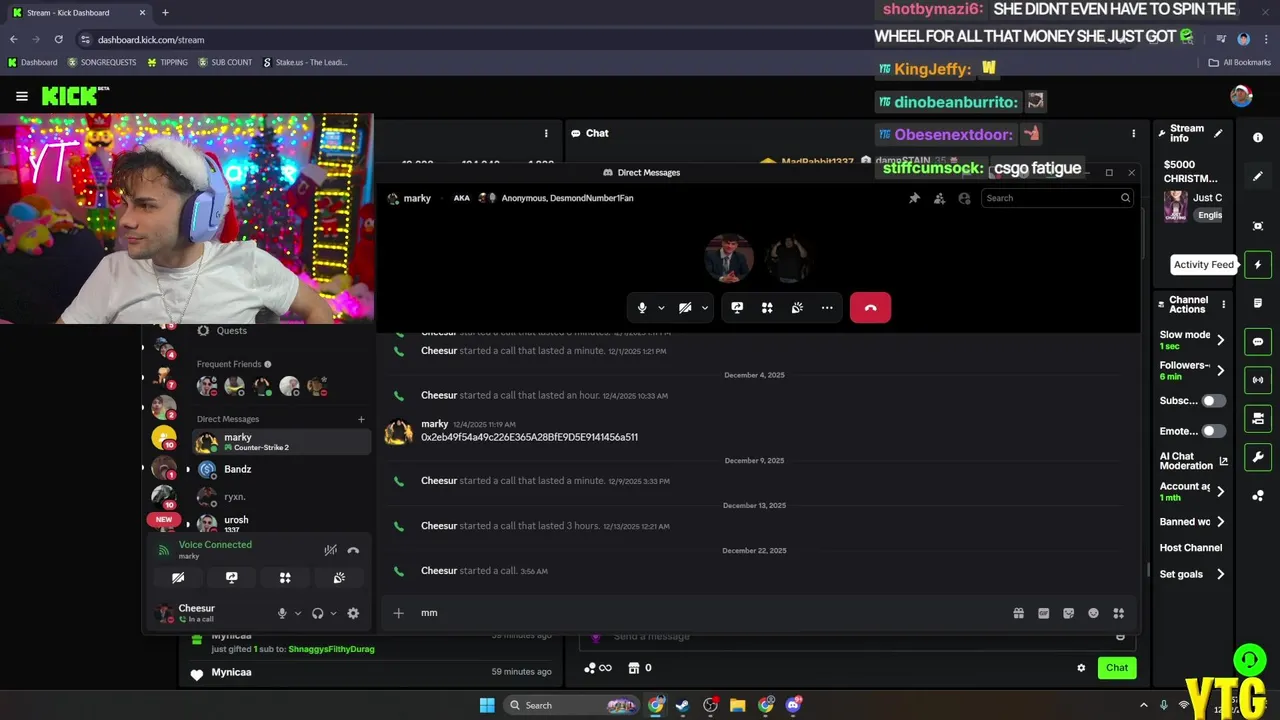Click green Chat send button
This screenshot has height=720, width=1280.
(1117, 668)
